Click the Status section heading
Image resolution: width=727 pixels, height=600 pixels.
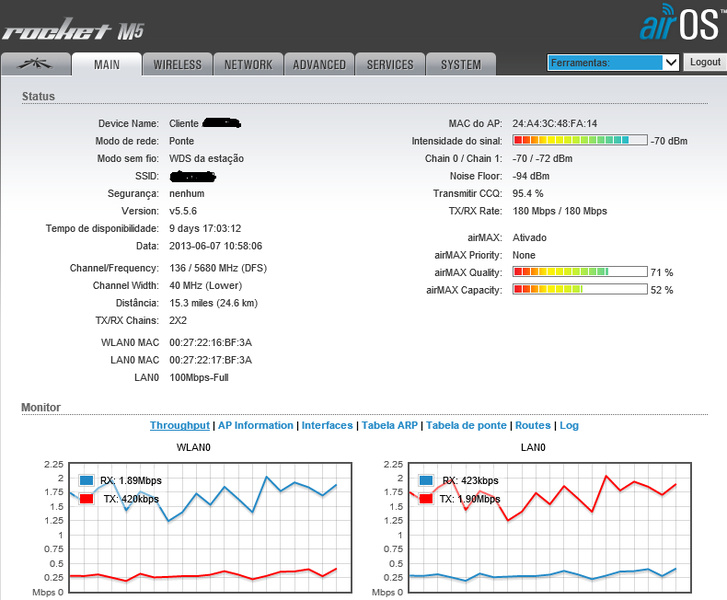(x=38, y=96)
